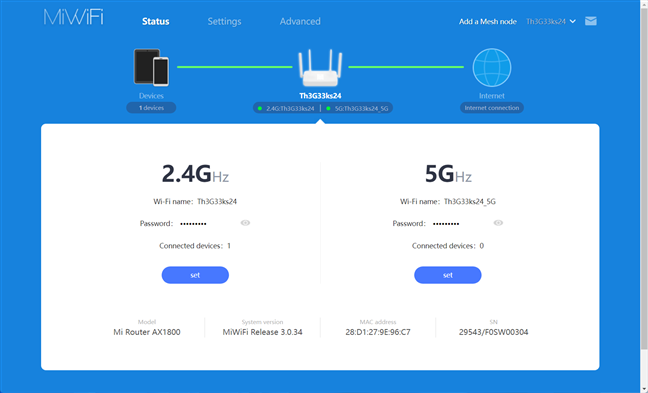Click the 5GHz Wi-Fi name Th3G33ks24_5G

pyautogui.click(x=470, y=202)
